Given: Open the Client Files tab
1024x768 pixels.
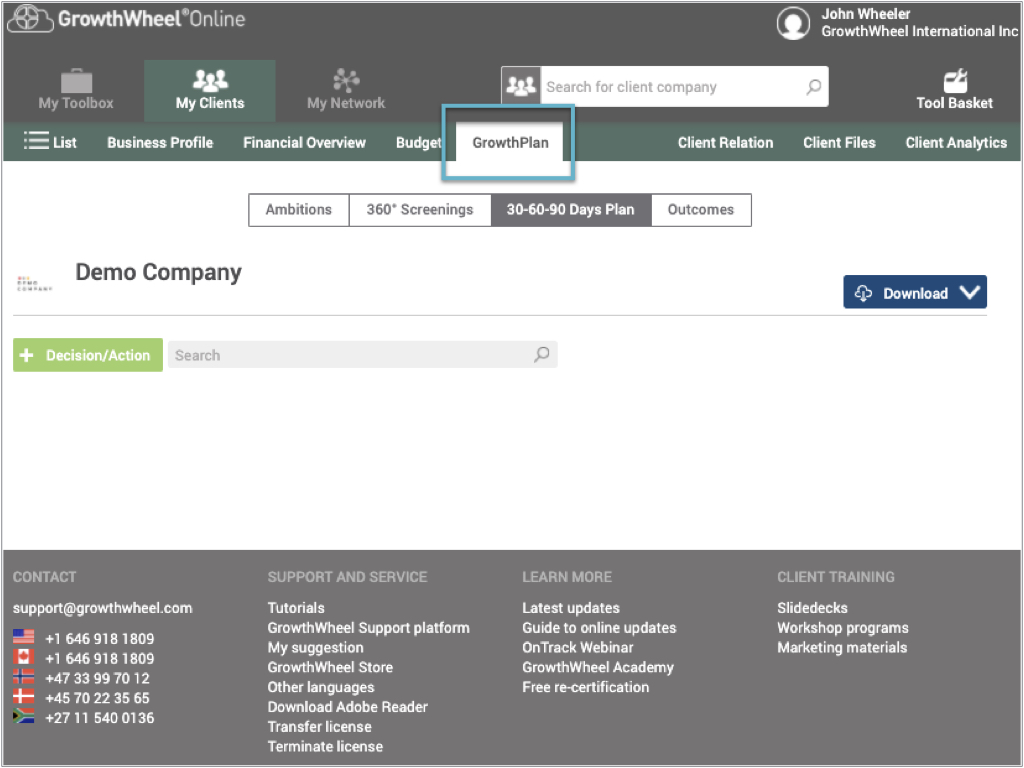Looking at the screenshot, I should pyautogui.click(x=839, y=142).
